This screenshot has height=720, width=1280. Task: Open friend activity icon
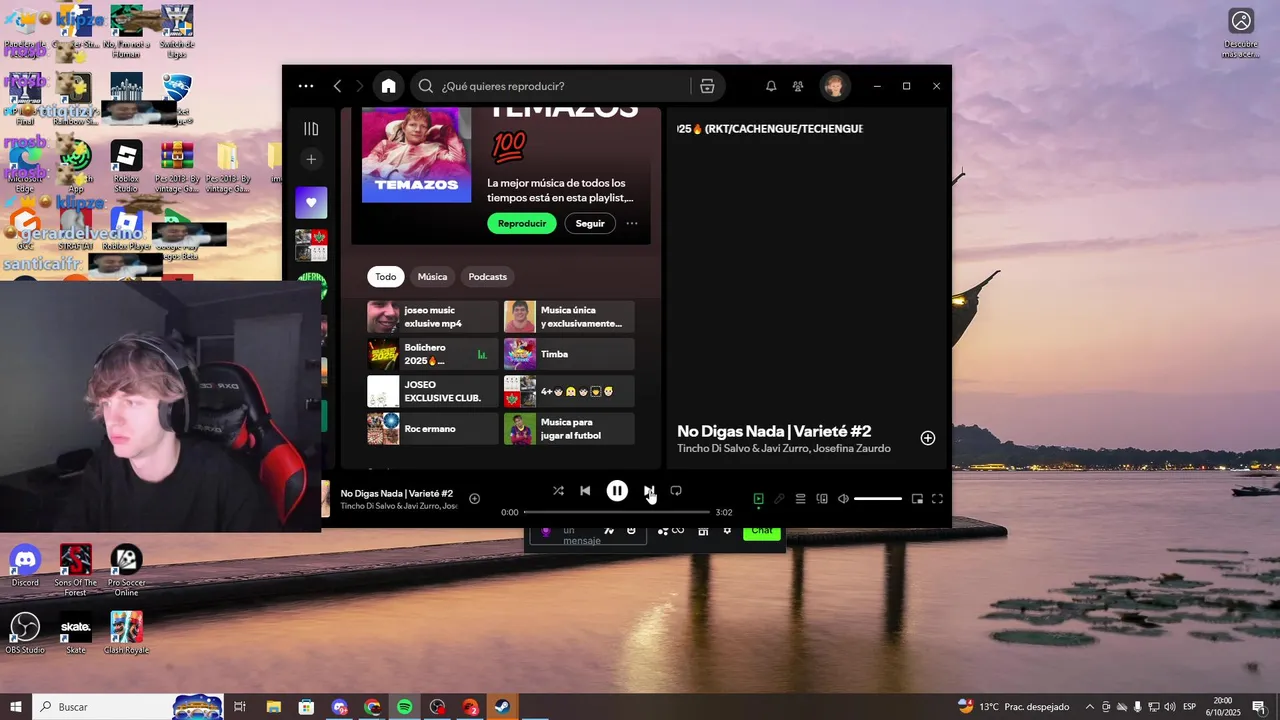pyautogui.click(x=797, y=86)
